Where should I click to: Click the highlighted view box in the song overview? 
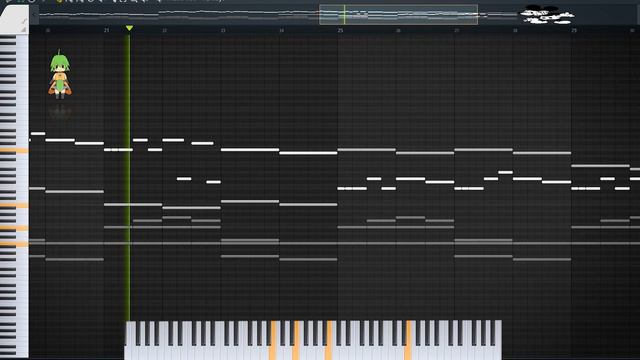click(x=398, y=15)
